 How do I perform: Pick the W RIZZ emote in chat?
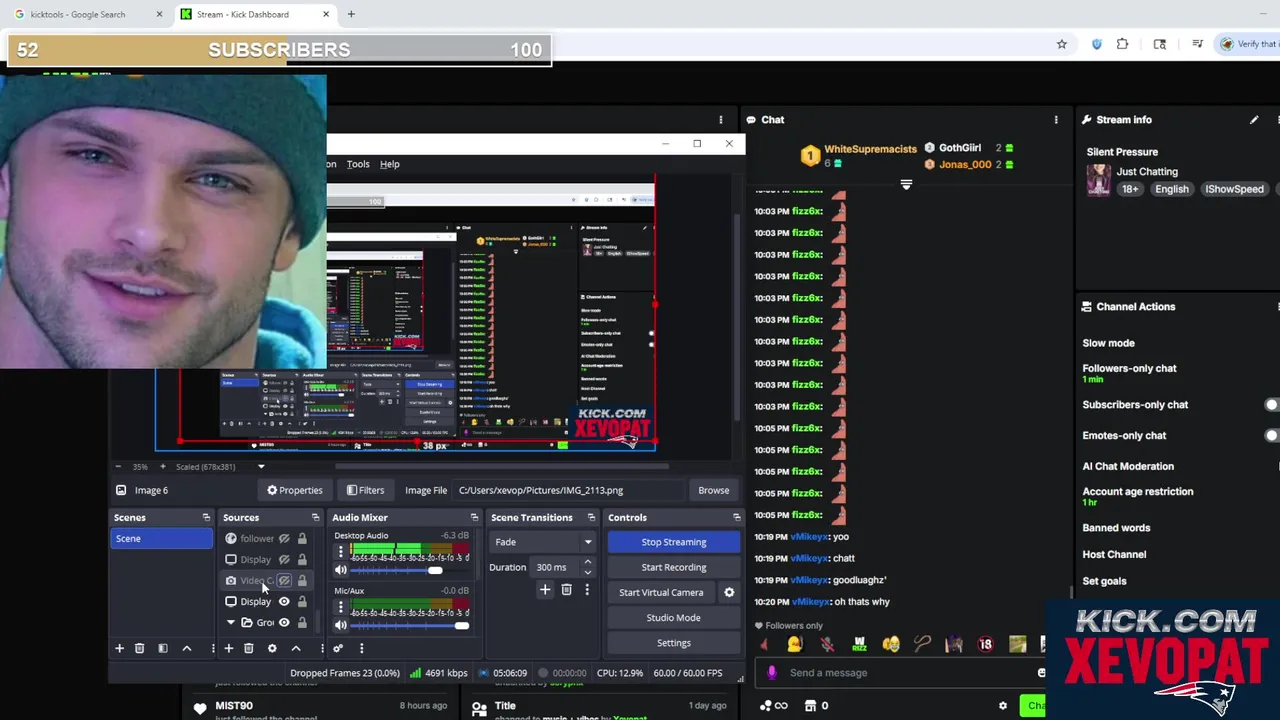click(x=859, y=645)
